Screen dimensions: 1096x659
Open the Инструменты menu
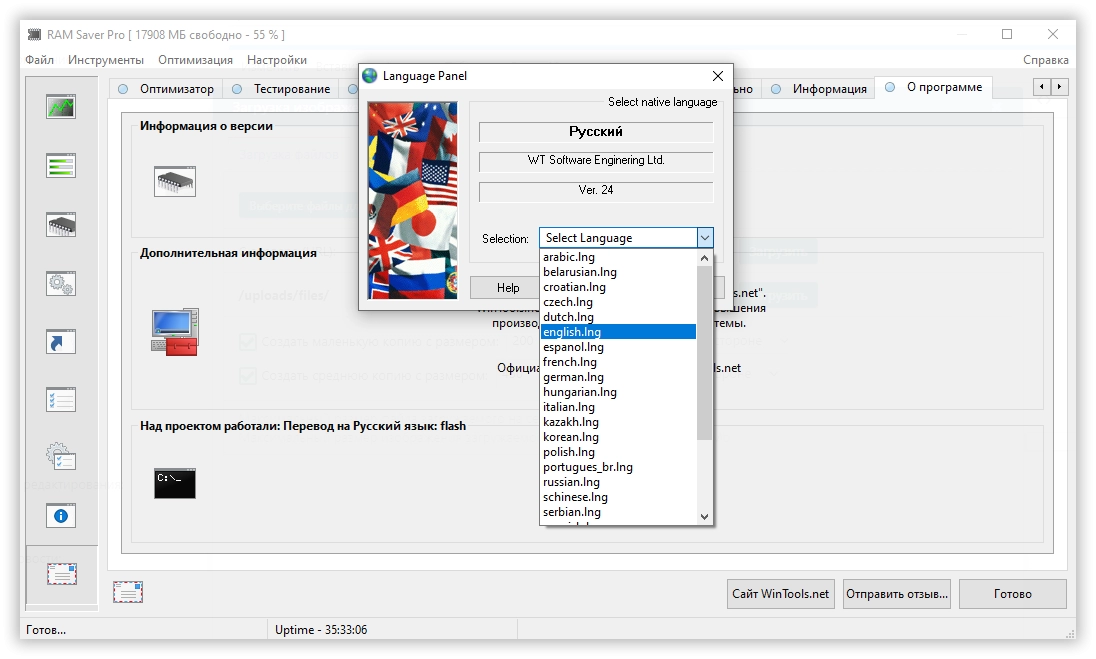(x=106, y=59)
